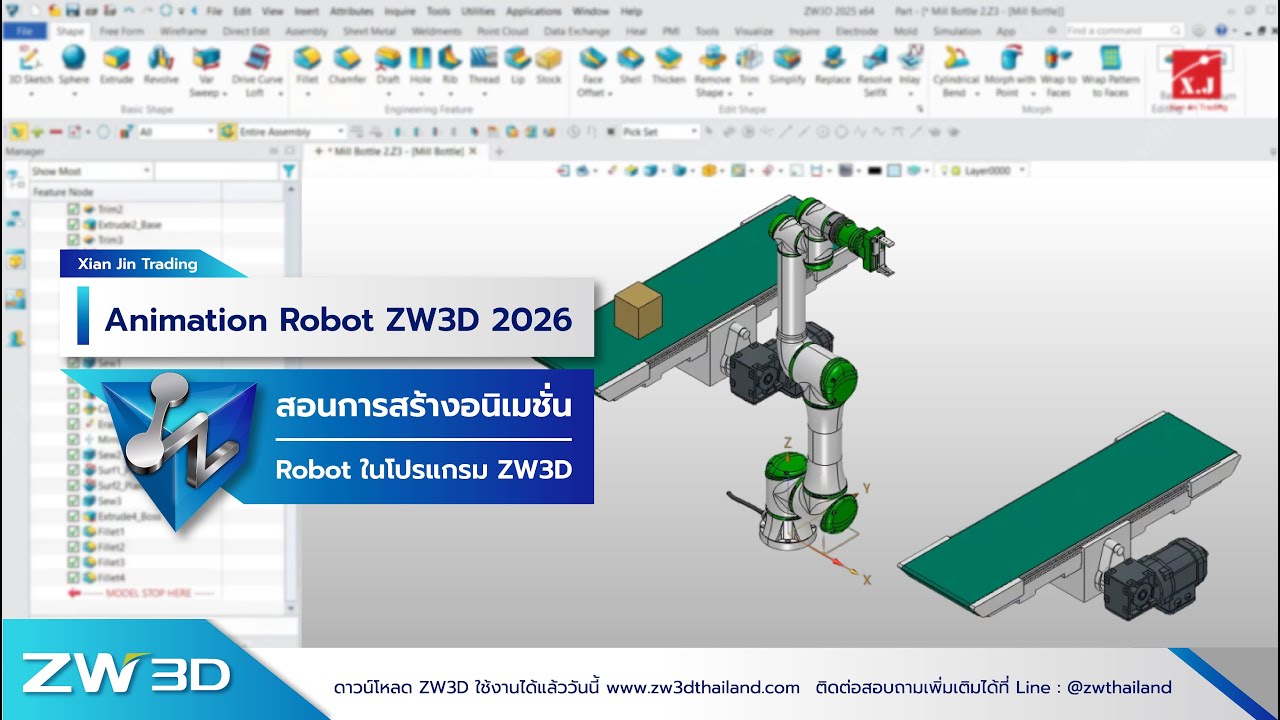Uncheck the Fillet2 feature checkbox

73,547
